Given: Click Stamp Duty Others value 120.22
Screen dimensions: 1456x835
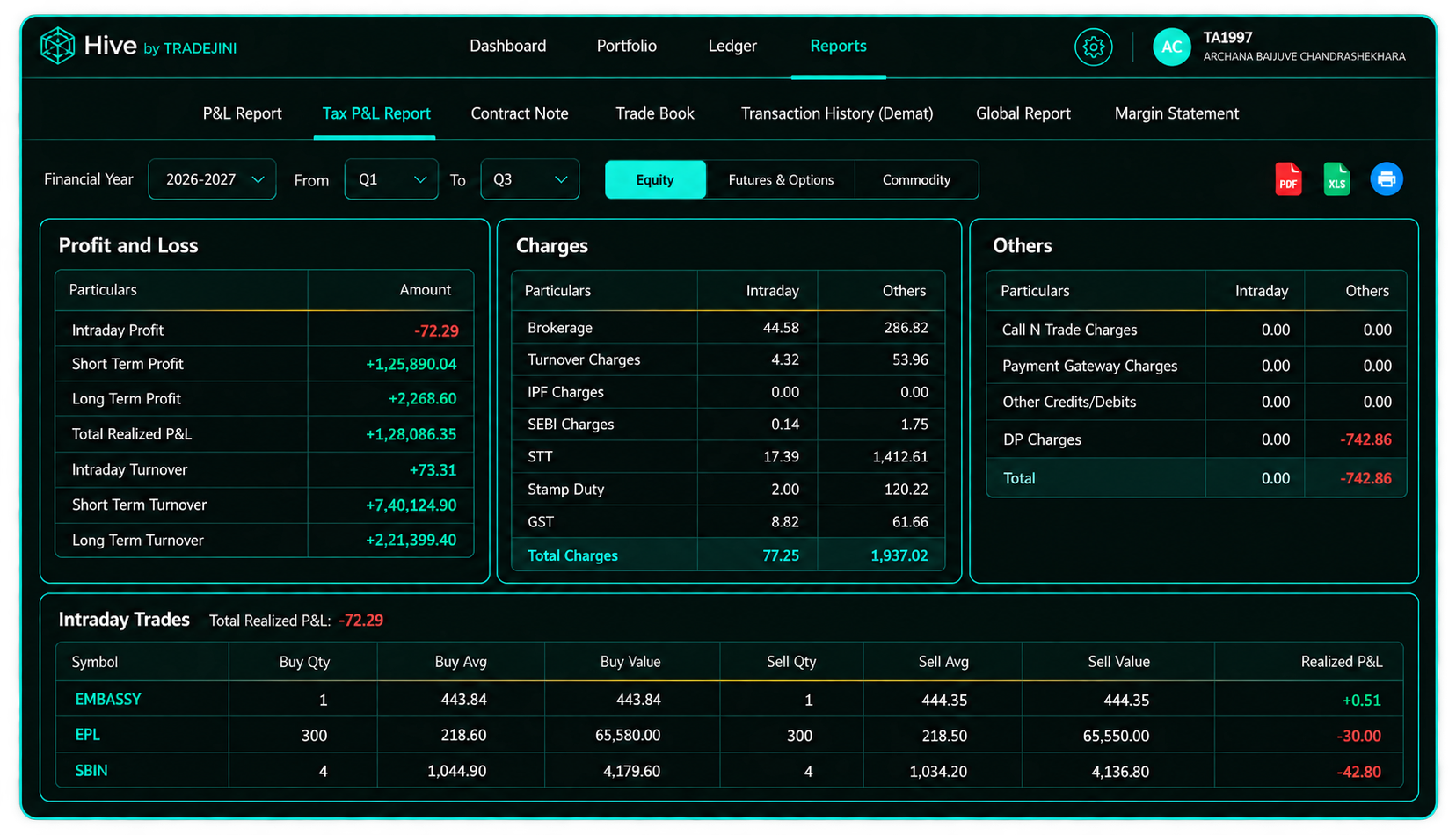Looking at the screenshot, I should tap(906, 489).
